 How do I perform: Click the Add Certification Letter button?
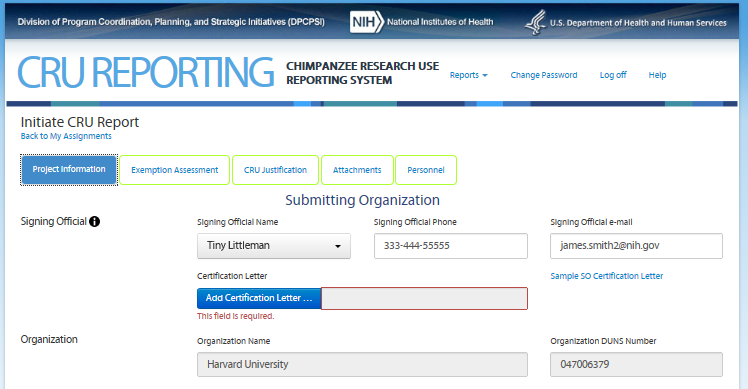click(259, 298)
